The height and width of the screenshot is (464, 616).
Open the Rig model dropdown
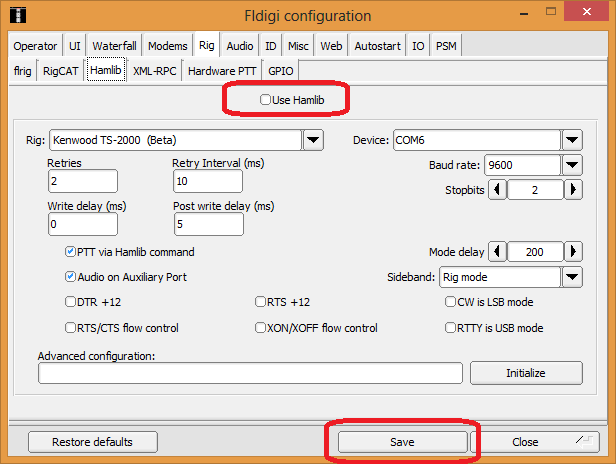tap(313, 139)
